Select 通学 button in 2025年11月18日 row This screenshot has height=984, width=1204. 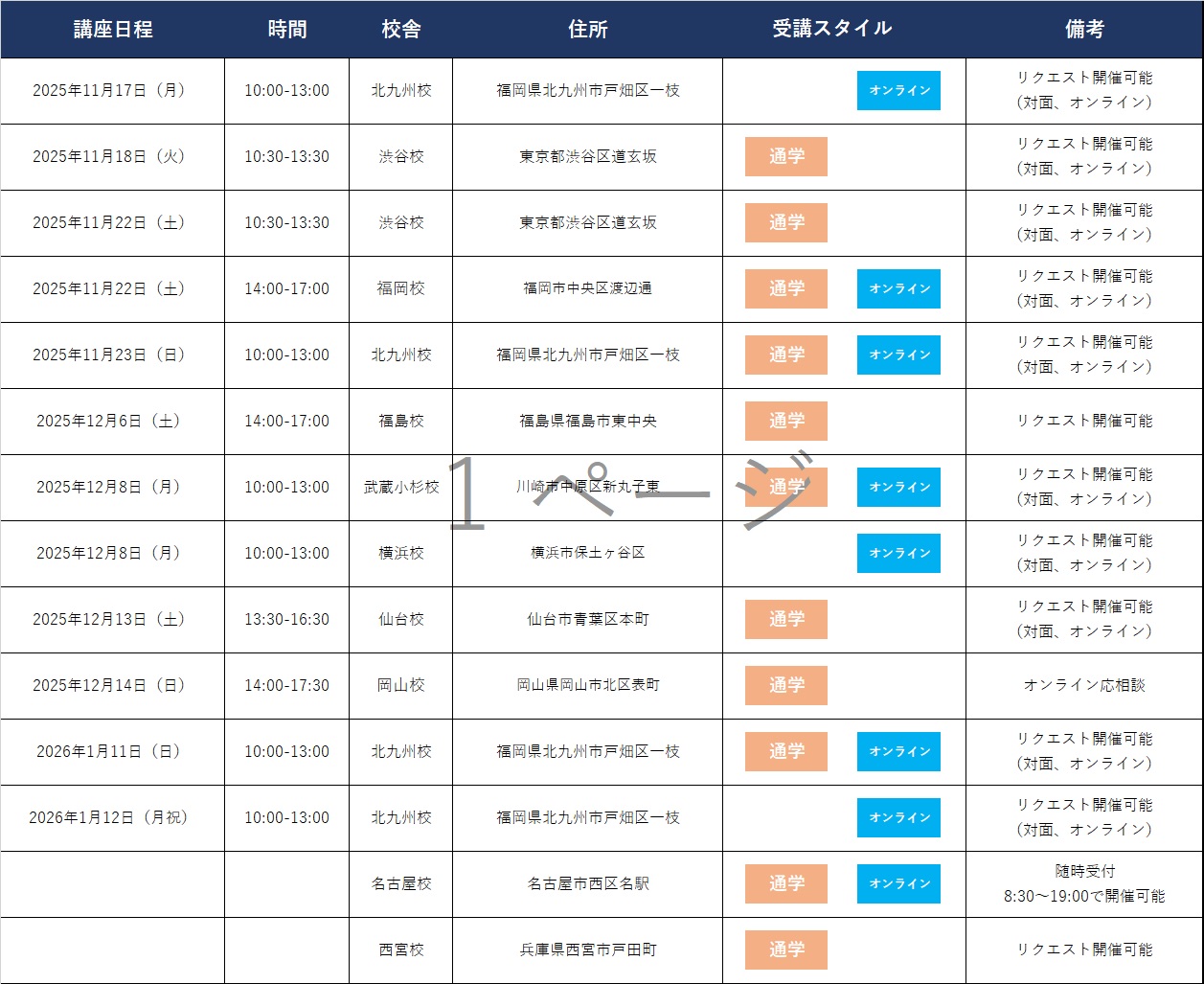[786, 157]
